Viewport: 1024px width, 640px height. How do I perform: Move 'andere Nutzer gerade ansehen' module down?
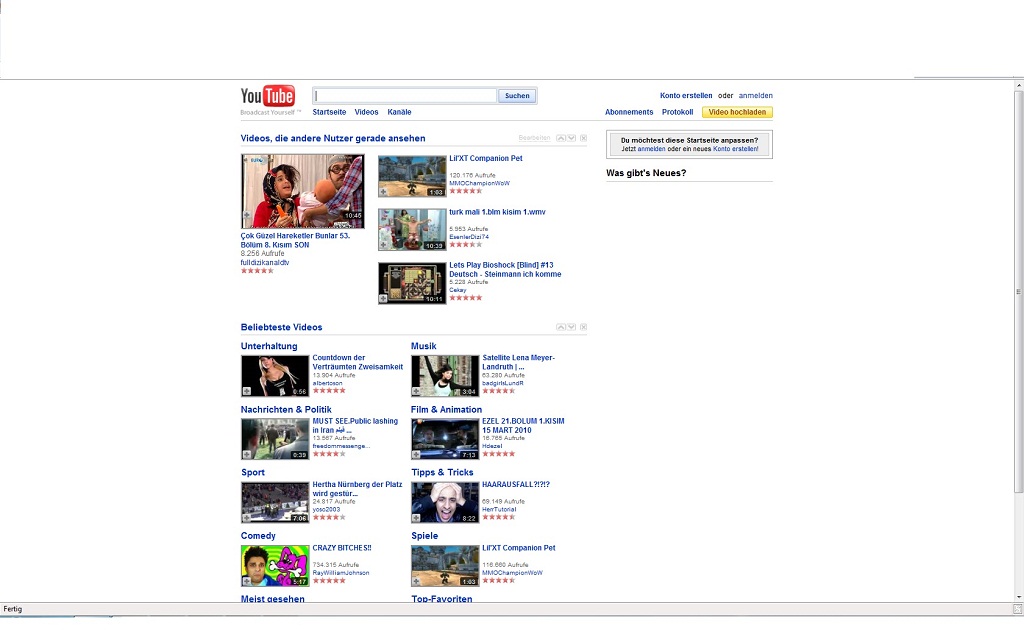pyautogui.click(x=571, y=138)
